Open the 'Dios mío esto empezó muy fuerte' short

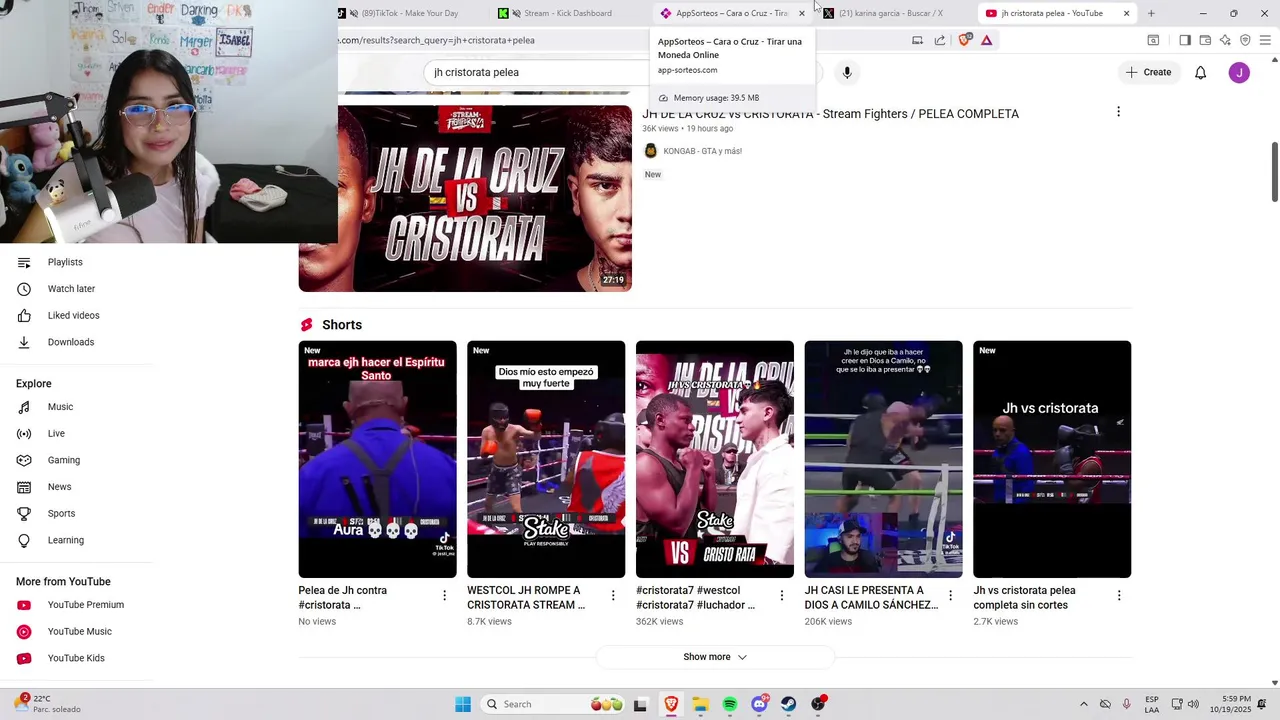pos(546,459)
